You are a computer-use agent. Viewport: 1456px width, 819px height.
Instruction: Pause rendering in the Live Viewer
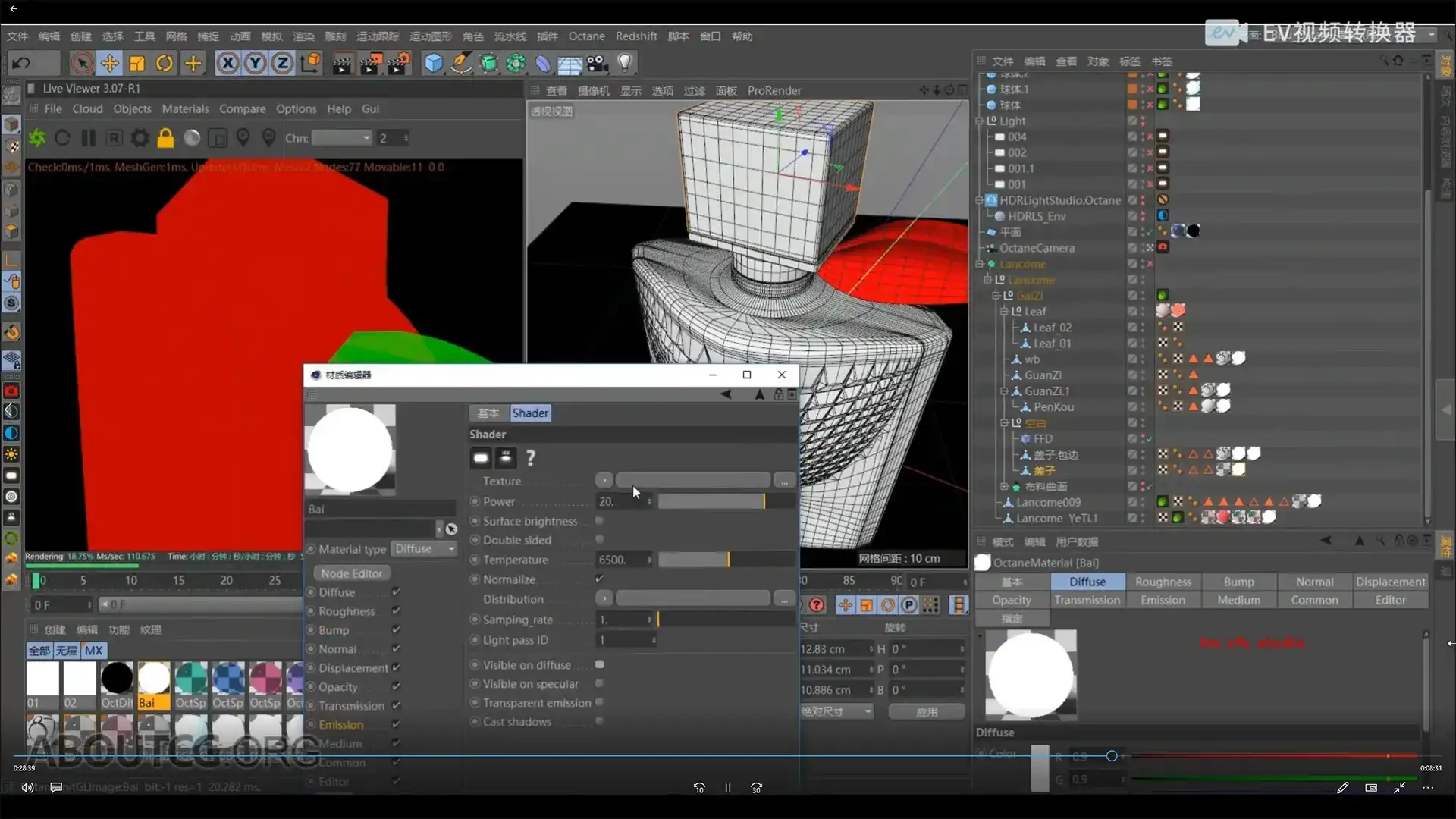pos(88,137)
